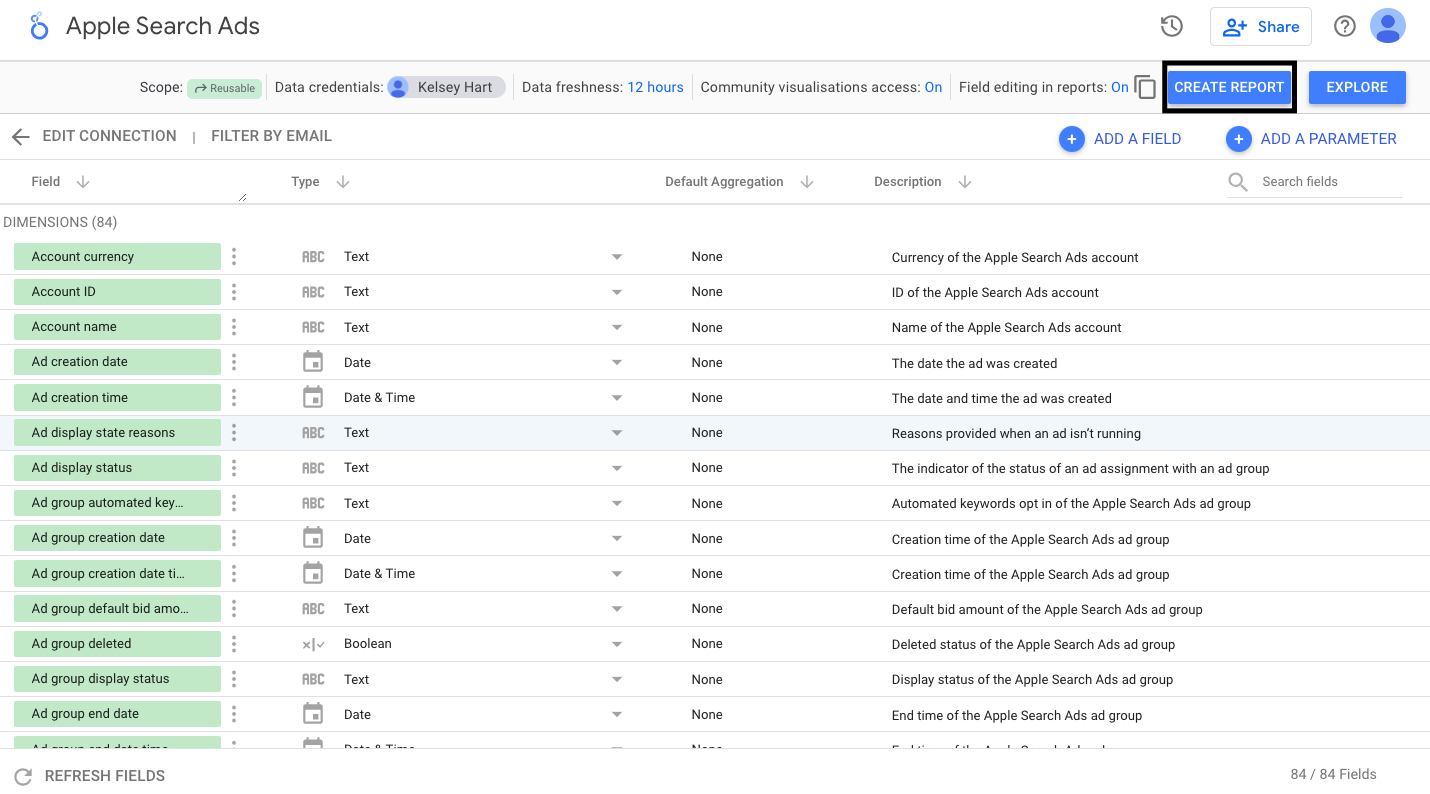Open the Looker Studio home logo
The height and width of the screenshot is (794, 1430).
point(38,26)
